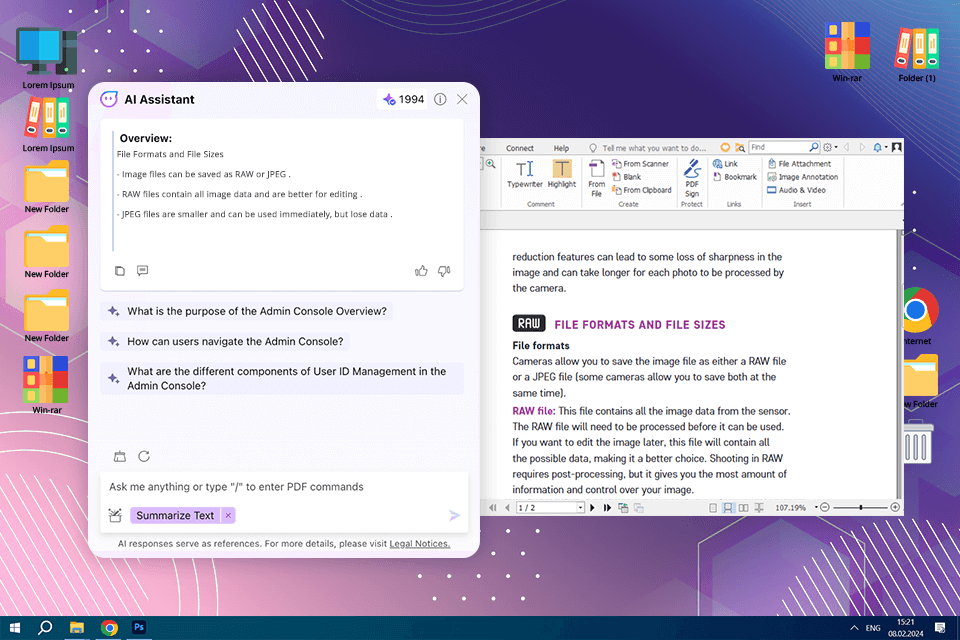Remove the Summarize Text tag
The height and width of the screenshot is (640, 960).
228,516
